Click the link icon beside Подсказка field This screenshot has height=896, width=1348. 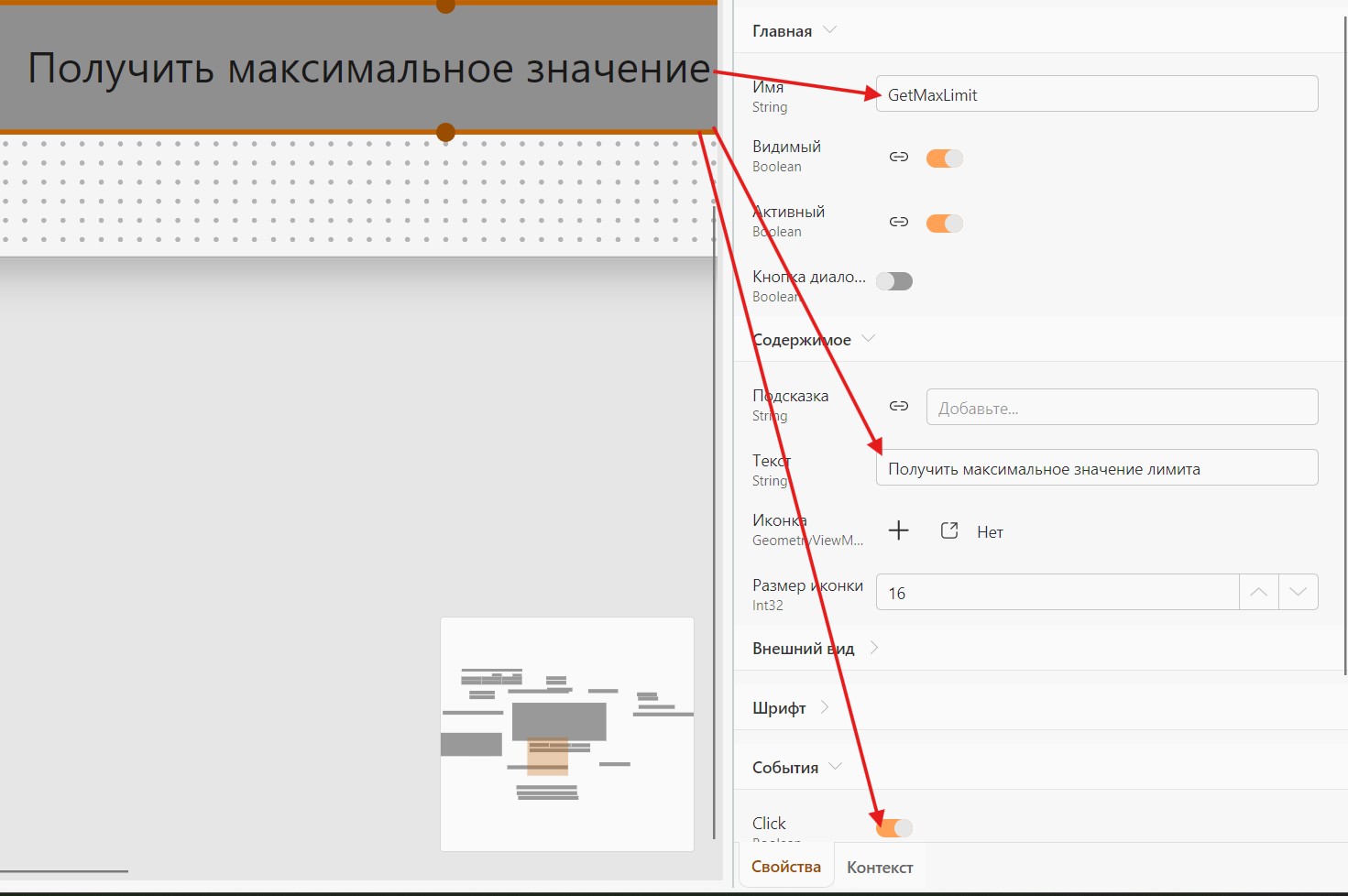coord(899,406)
